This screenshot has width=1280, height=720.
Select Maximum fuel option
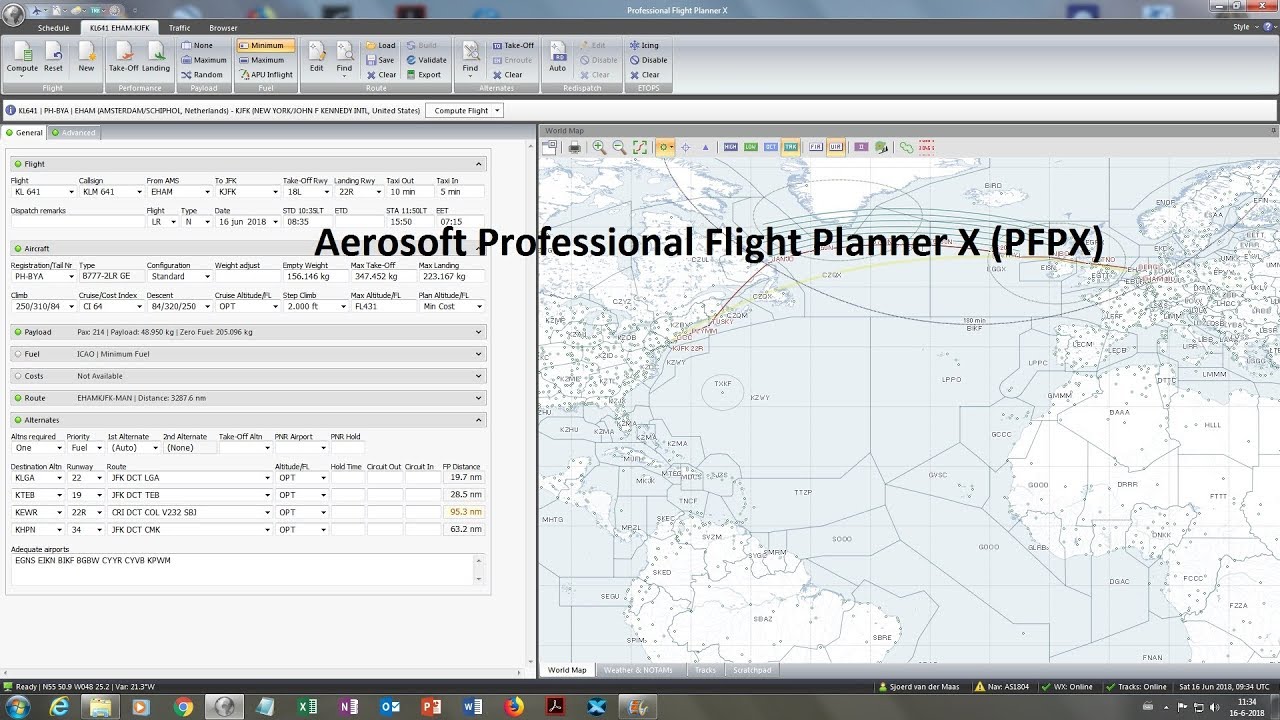pyautogui.click(x=261, y=60)
